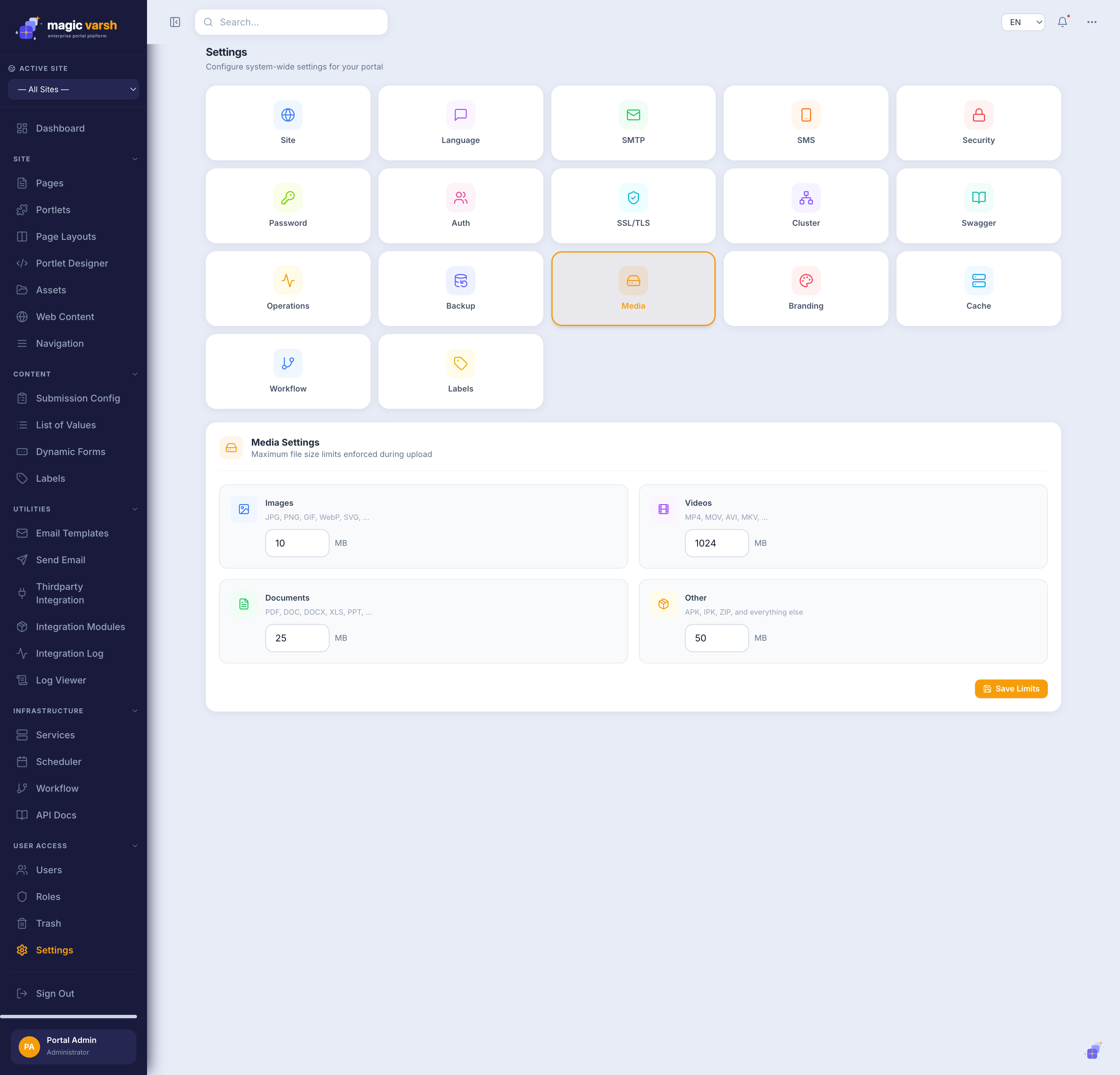This screenshot has height=1075, width=1120.
Task: Collapse the sidebar using the panel toggle icon
Action: click(x=175, y=22)
